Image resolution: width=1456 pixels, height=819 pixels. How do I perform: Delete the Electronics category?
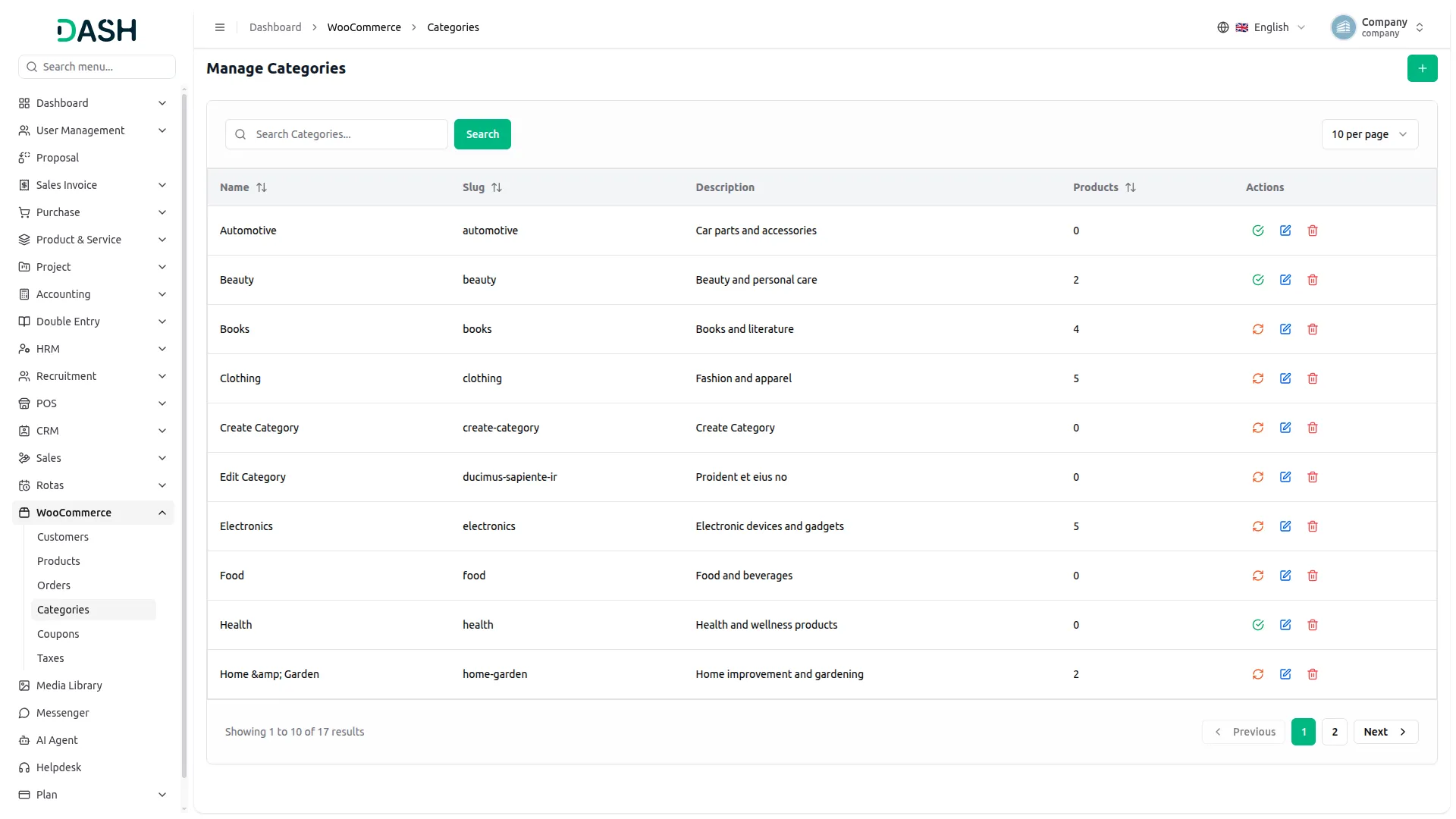click(1313, 526)
